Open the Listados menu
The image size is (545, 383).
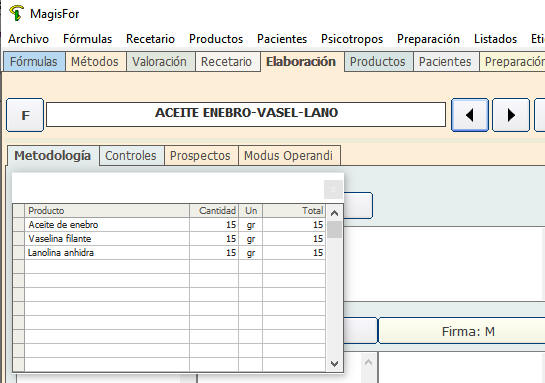click(x=495, y=39)
